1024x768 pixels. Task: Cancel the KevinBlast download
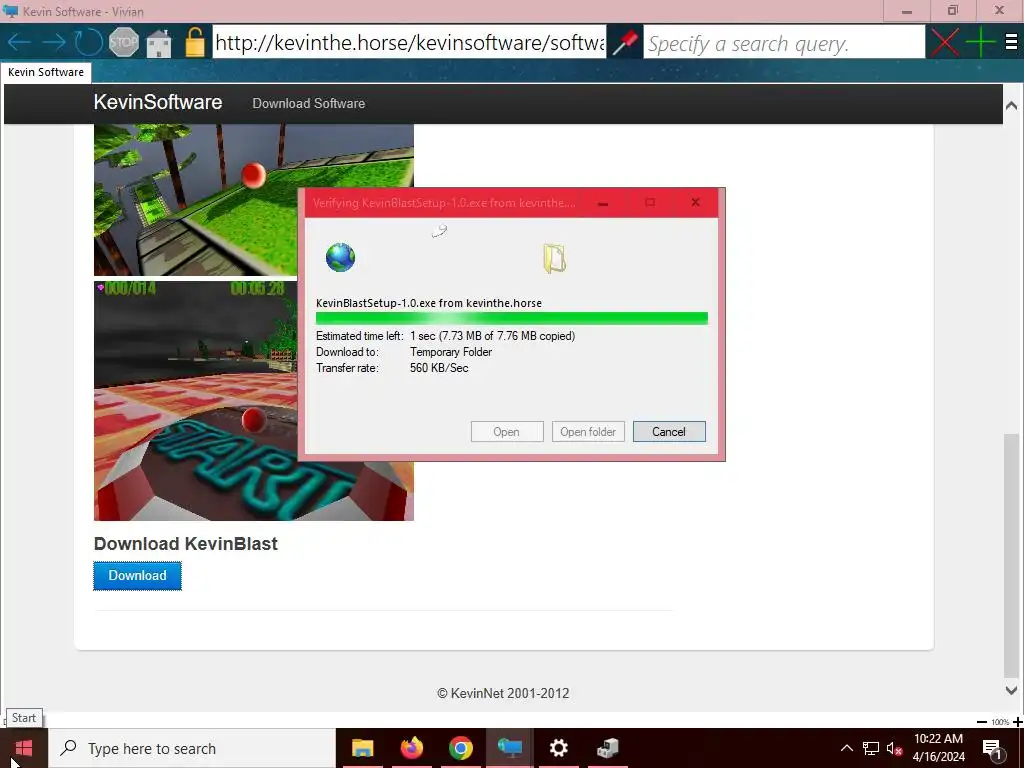pos(669,432)
